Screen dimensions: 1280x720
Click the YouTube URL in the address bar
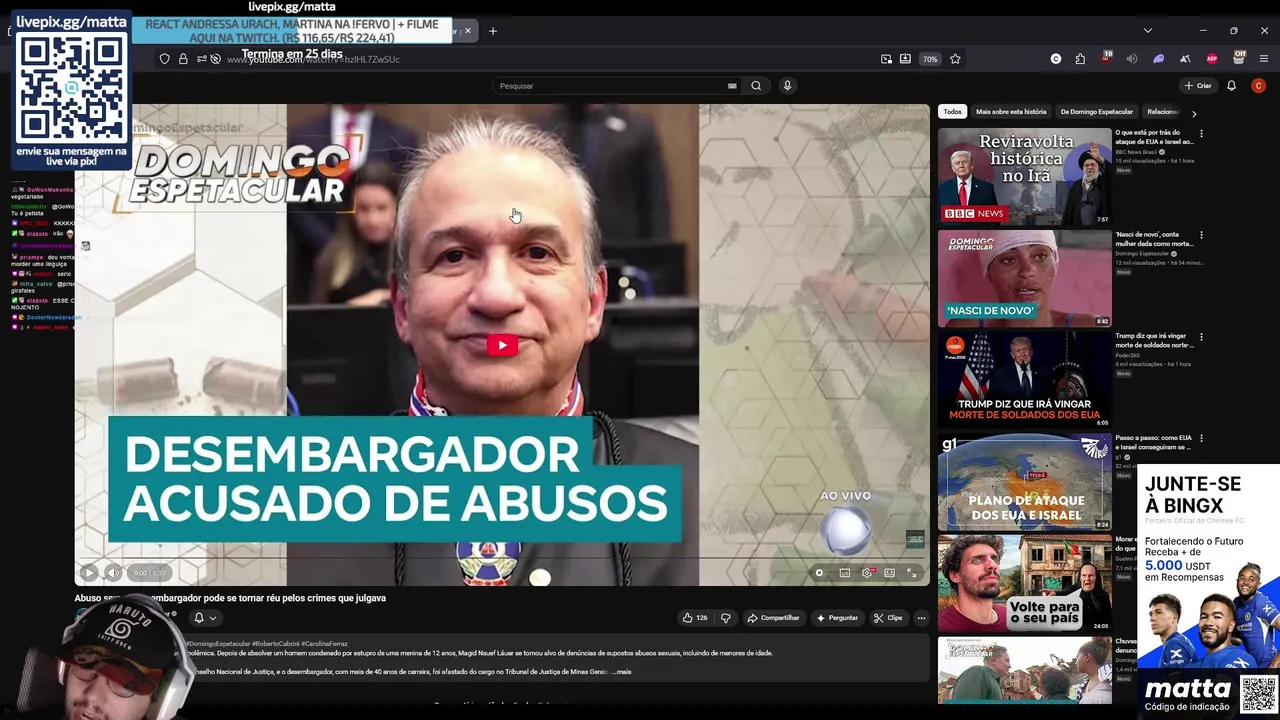coord(313,60)
